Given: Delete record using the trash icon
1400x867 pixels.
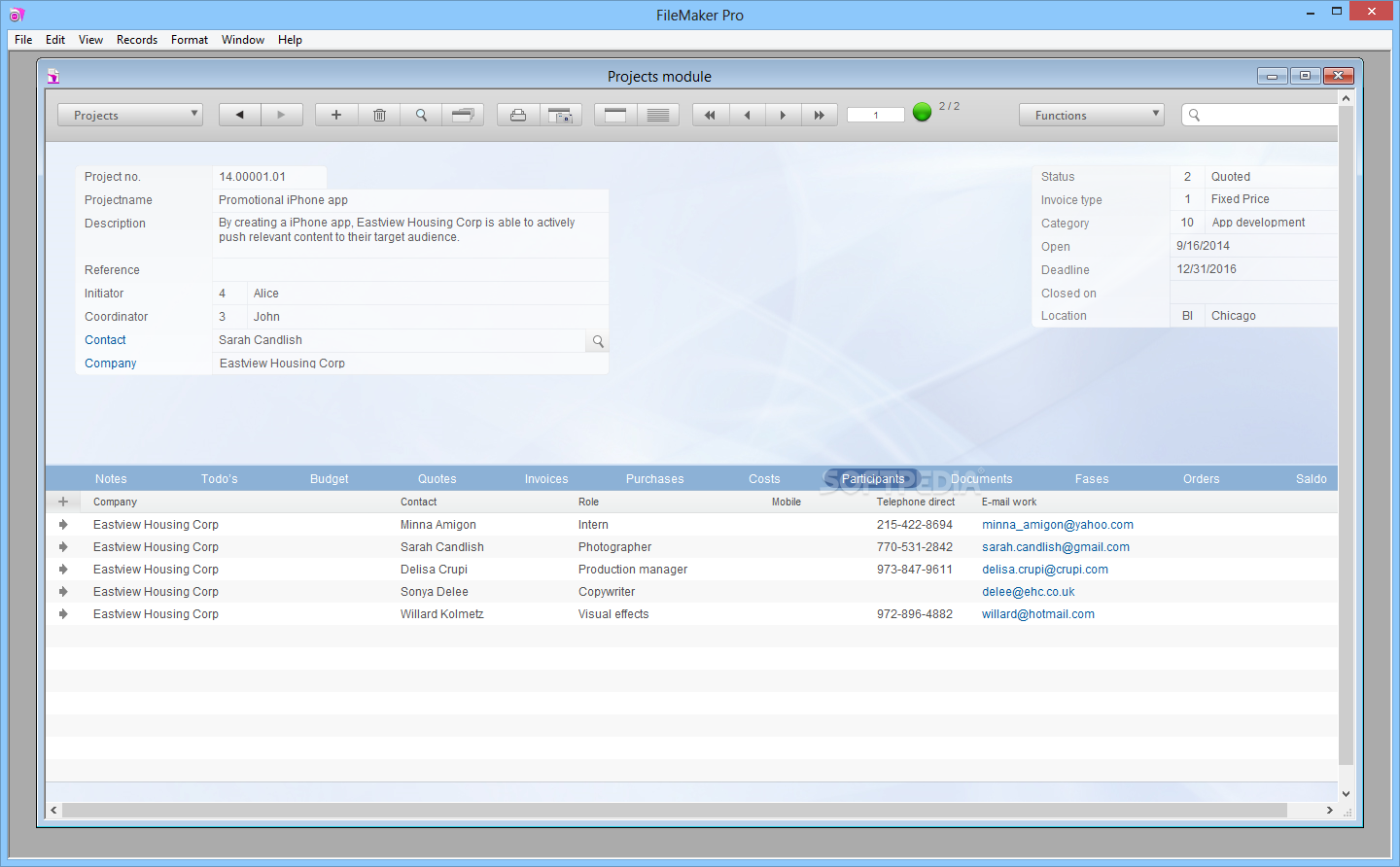Looking at the screenshot, I should 379,115.
